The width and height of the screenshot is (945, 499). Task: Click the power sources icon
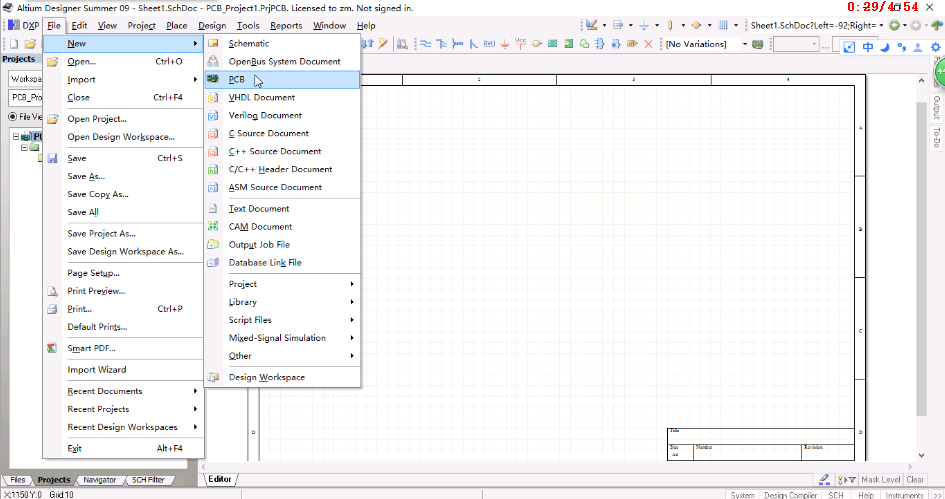click(x=644, y=25)
